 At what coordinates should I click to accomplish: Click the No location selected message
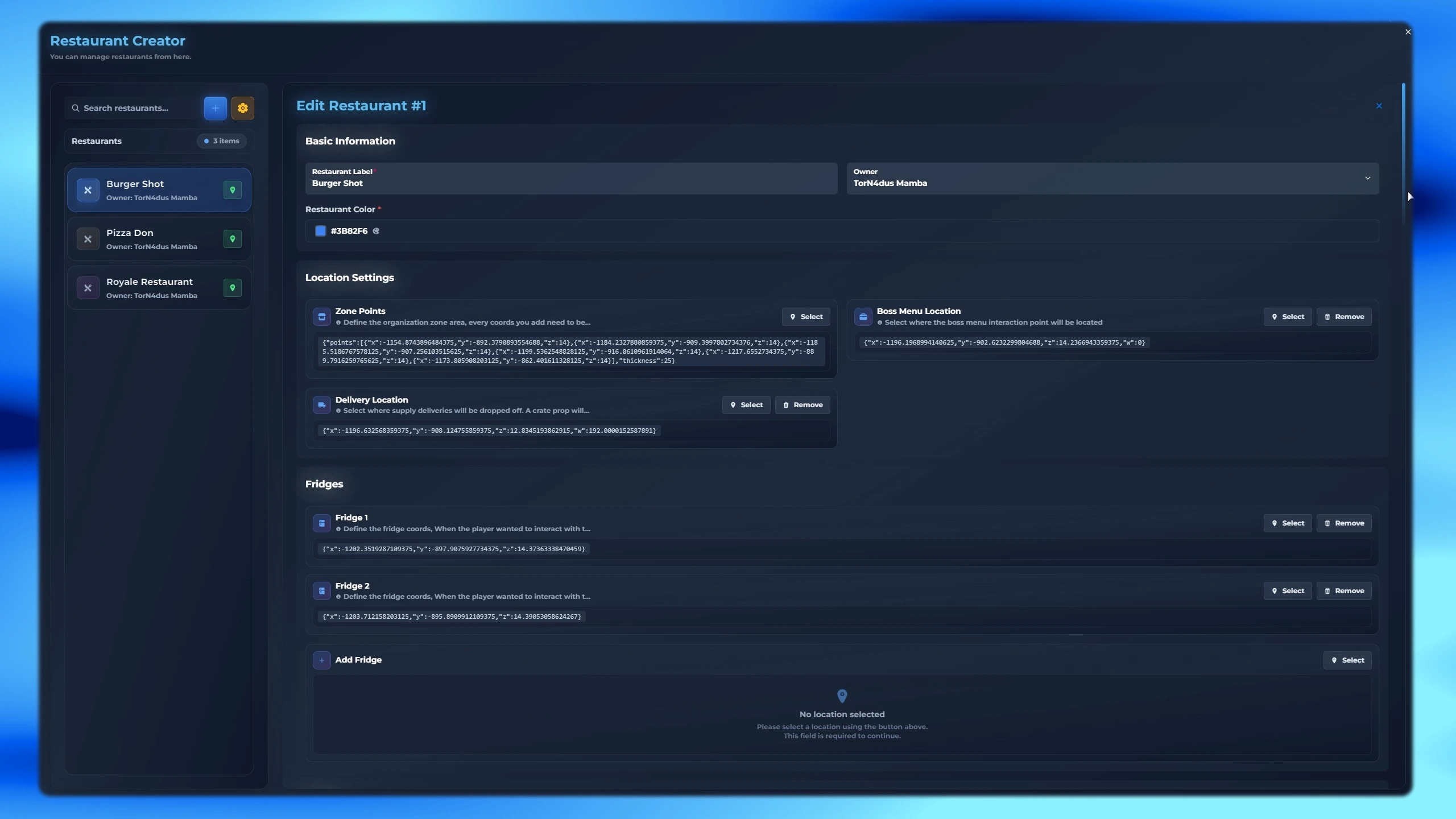842,714
